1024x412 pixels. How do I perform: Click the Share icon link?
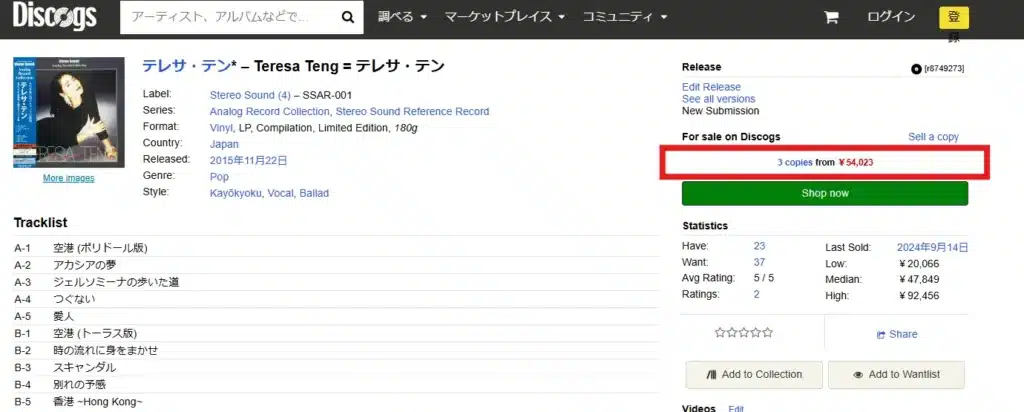[896, 334]
